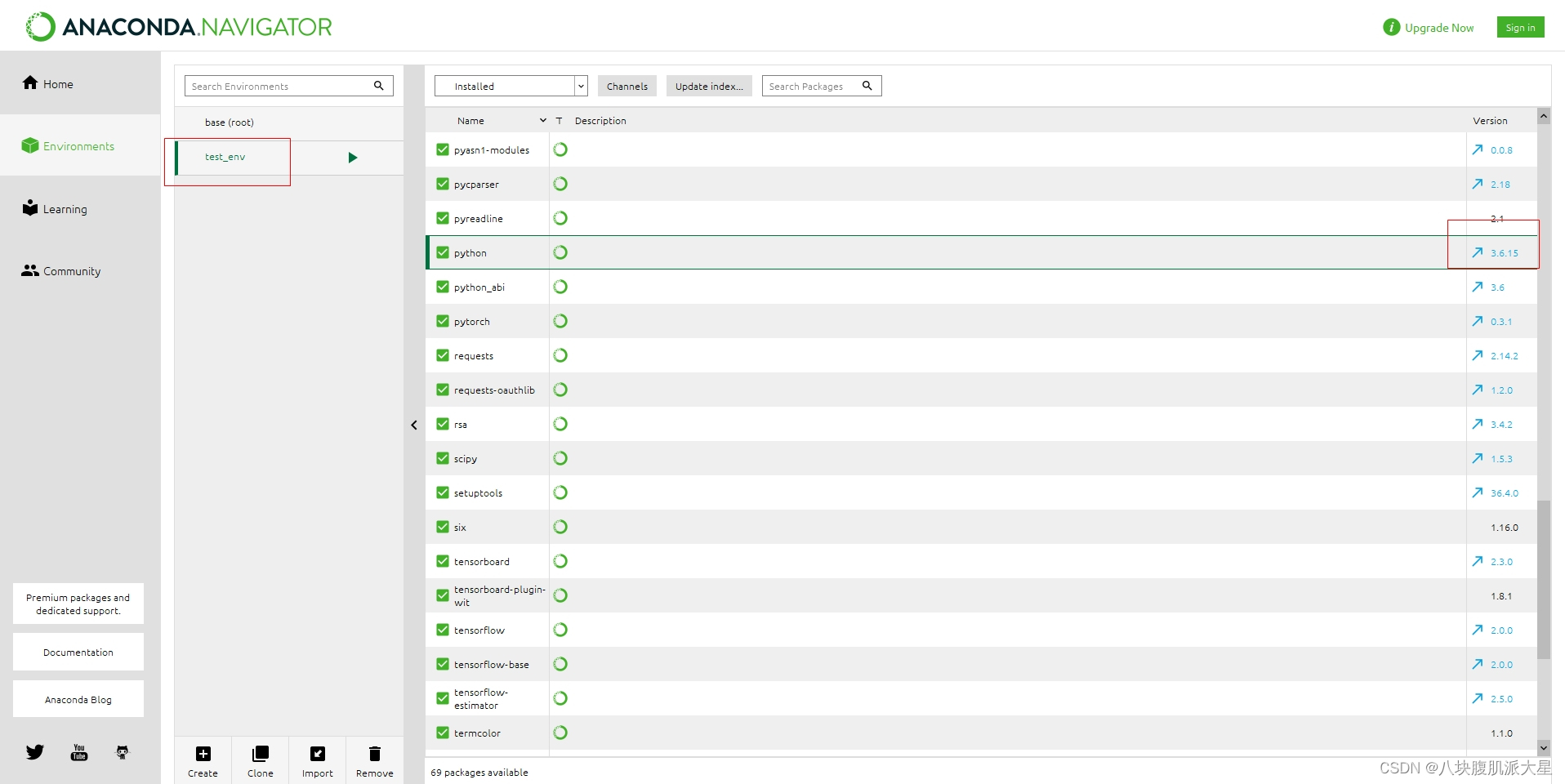Viewport: 1565px width, 784px height.
Task: Click the info icon next to Upgrade Now
Action: [1392, 27]
